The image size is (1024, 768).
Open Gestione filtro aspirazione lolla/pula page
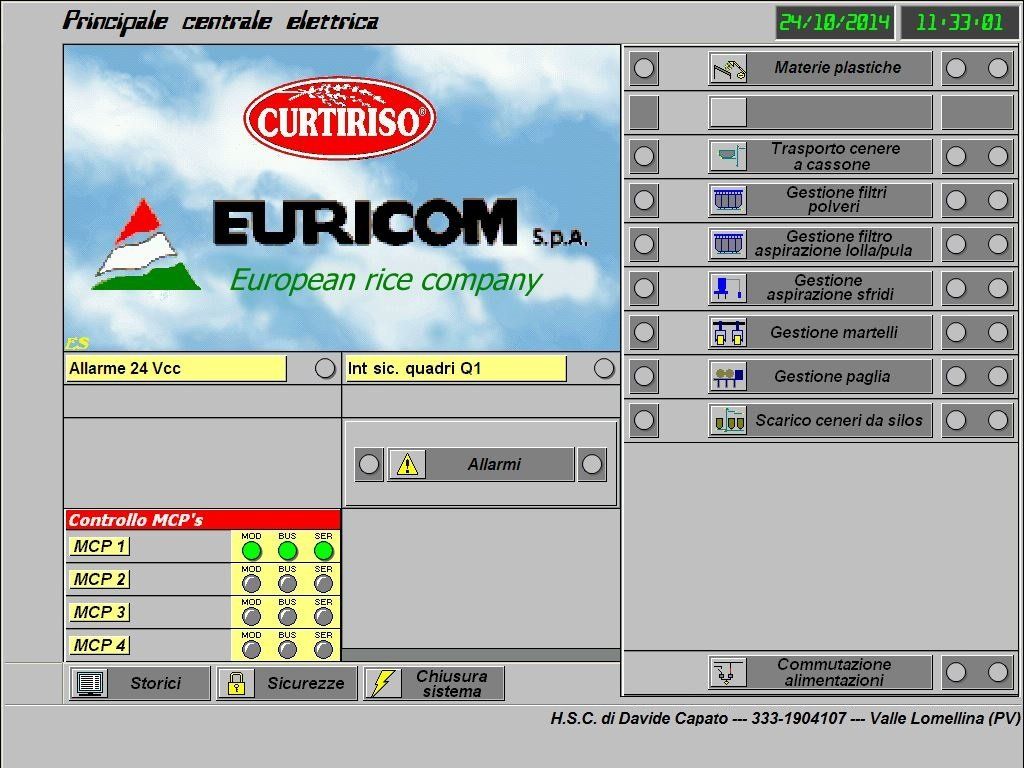tap(820, 244)
